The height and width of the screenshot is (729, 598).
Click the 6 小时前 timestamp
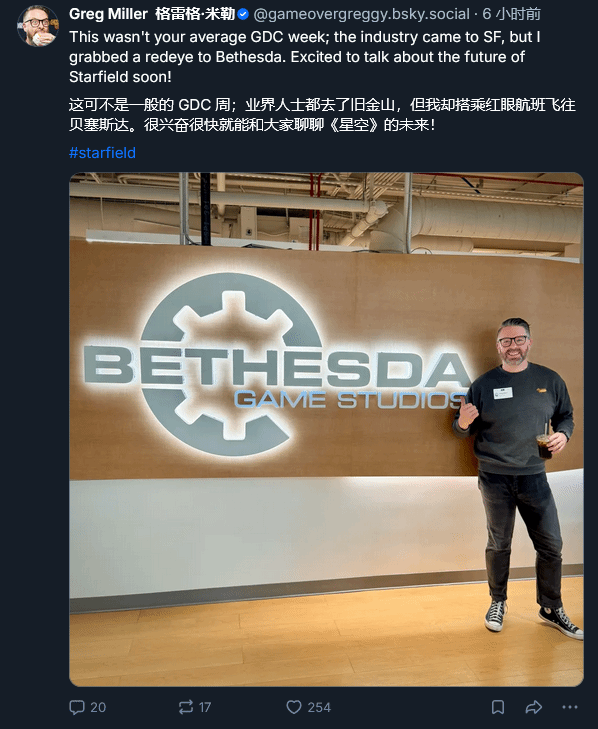click(512, 14)
